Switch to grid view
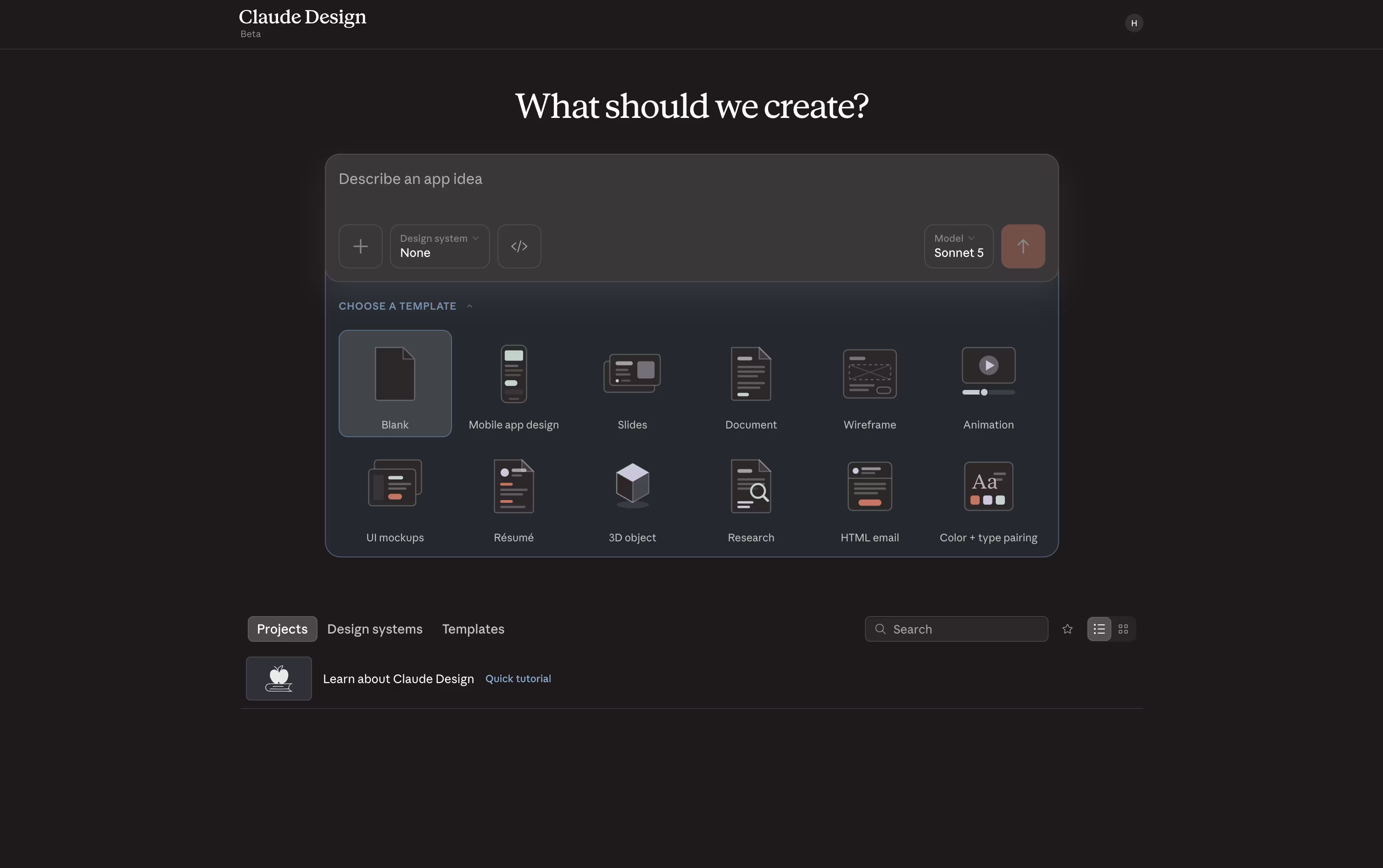The height and width of the screenshot is (868, 1383). coord(1123,629)
